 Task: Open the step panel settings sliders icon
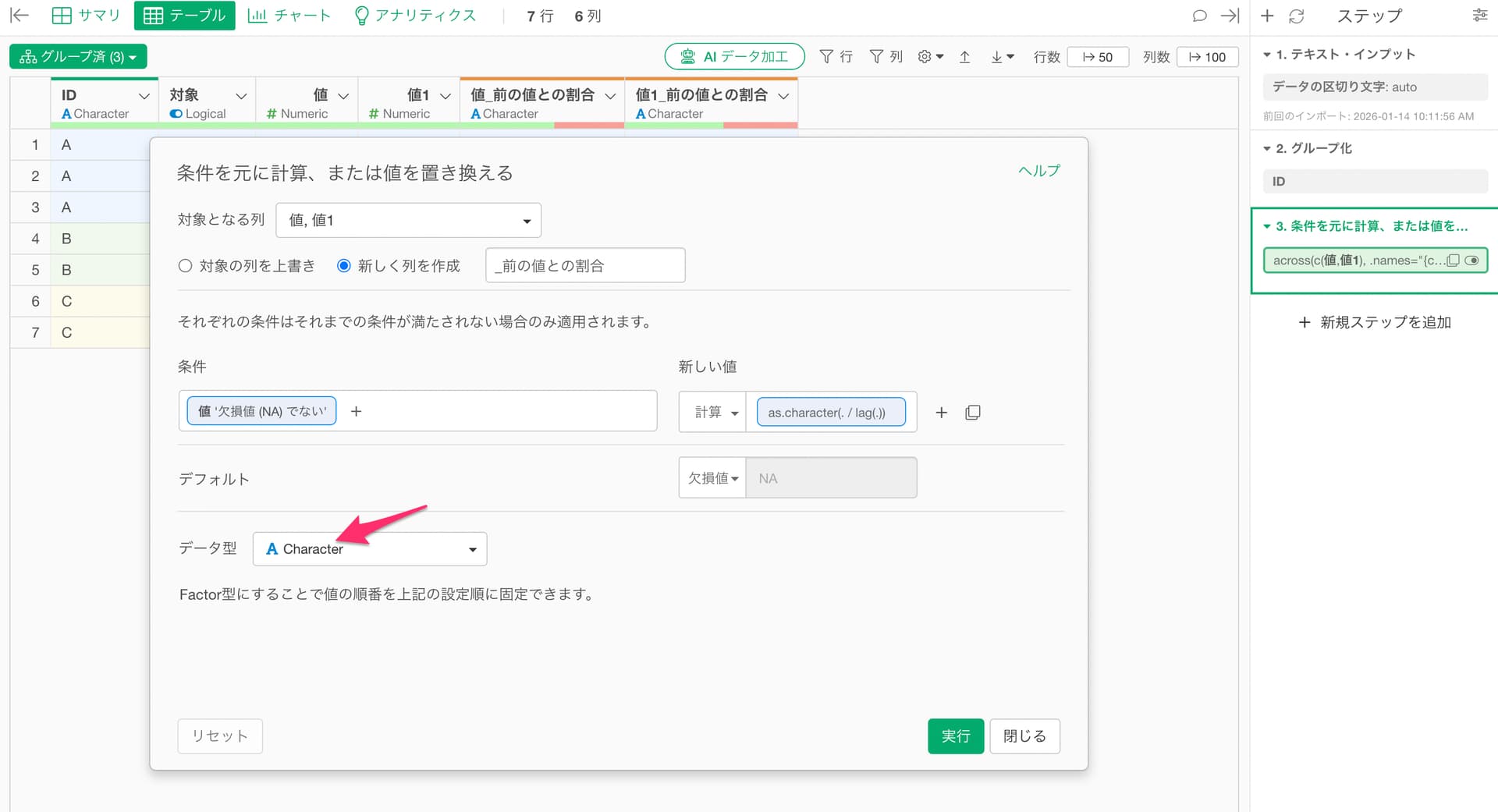pyautogui.click(x=1479, y=16)
